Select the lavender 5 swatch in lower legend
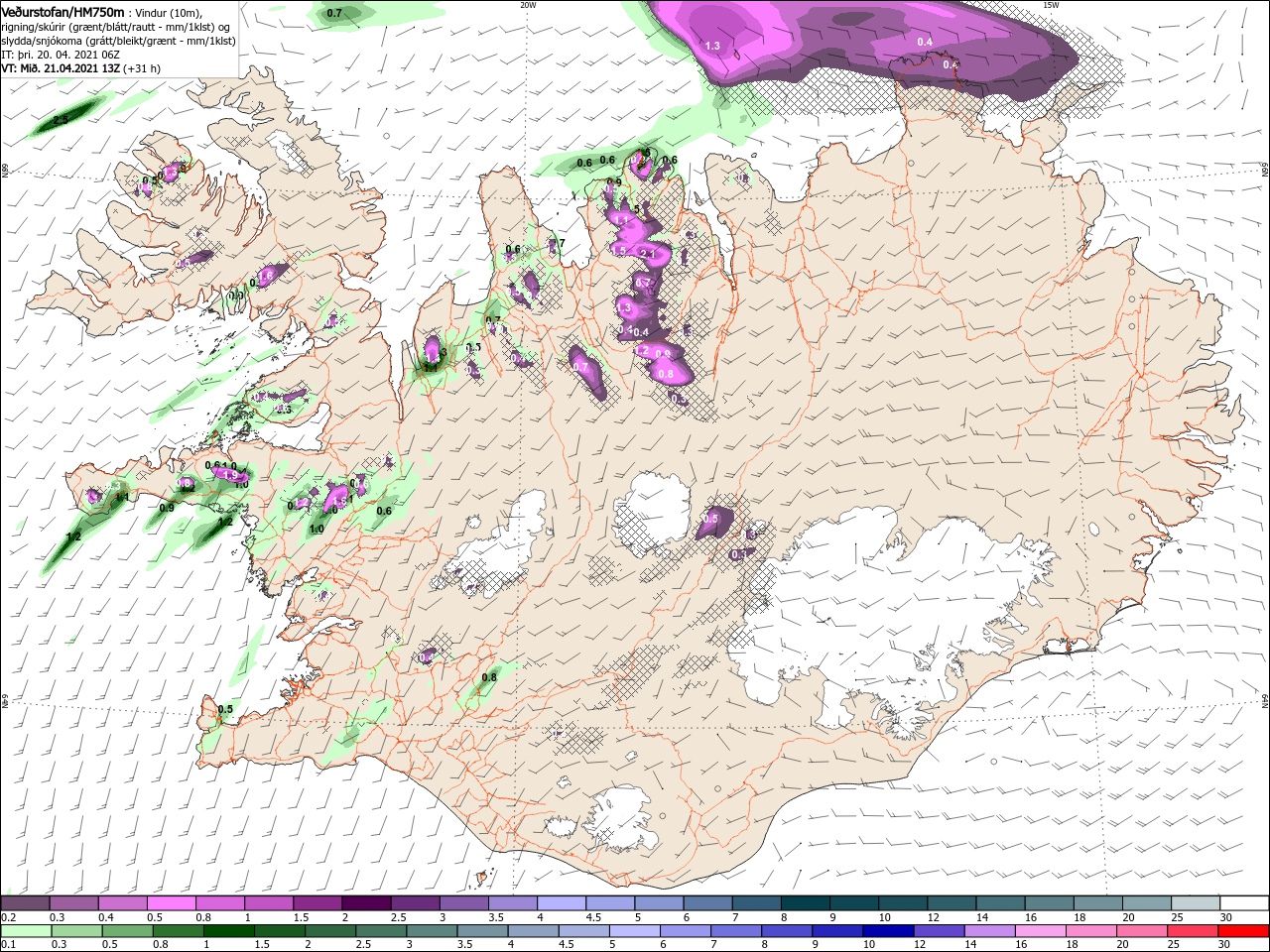 tap(634, 931)
